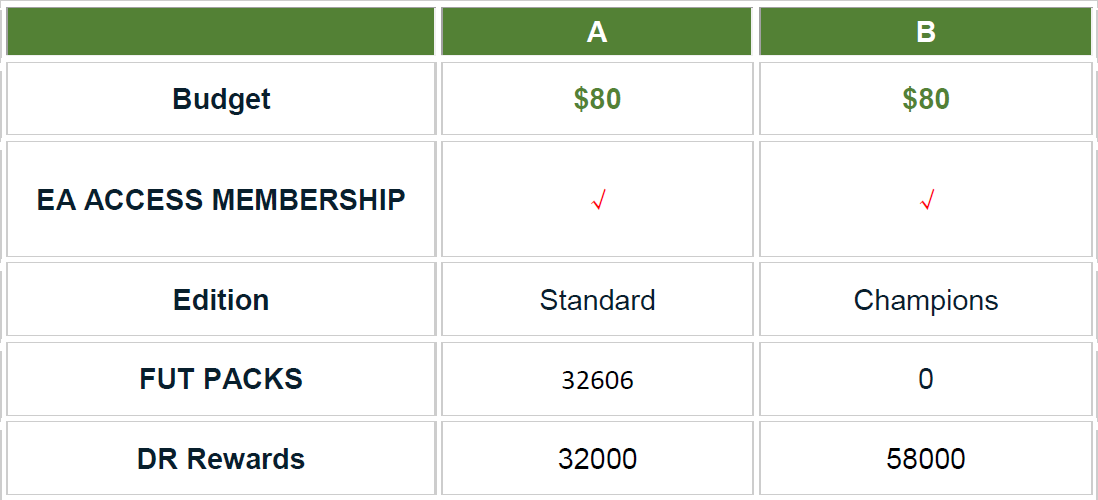Click the EA ACCESS MEMBERSHIP row label

coord(221,200)
